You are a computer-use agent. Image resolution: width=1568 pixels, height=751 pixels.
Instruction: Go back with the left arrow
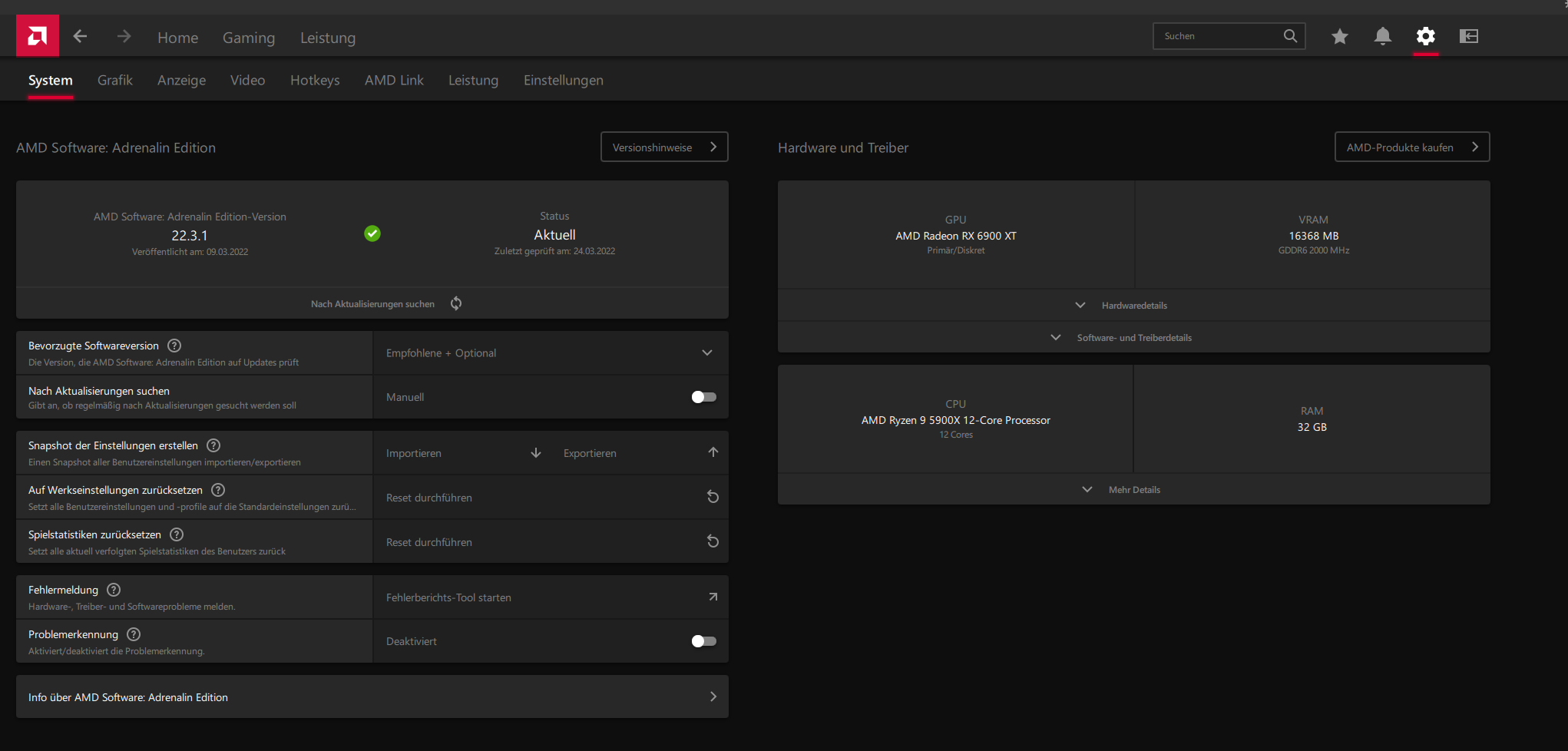pyautogui.click(x=80, y=36)
